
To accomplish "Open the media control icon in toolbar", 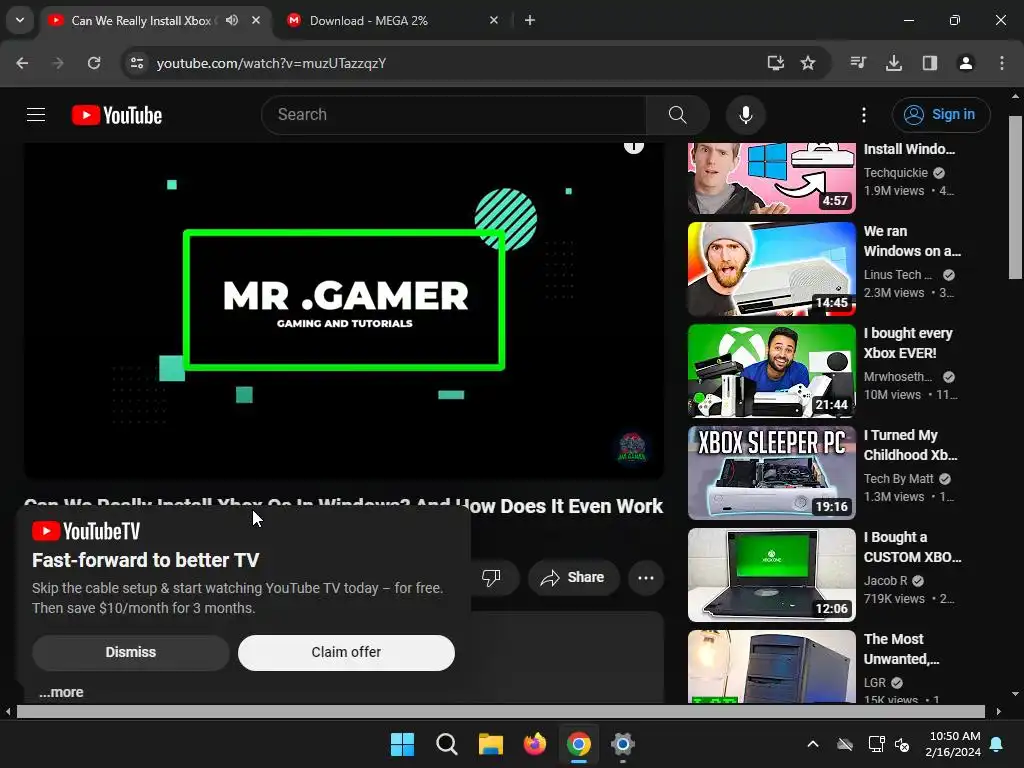I will coord(858,63).
